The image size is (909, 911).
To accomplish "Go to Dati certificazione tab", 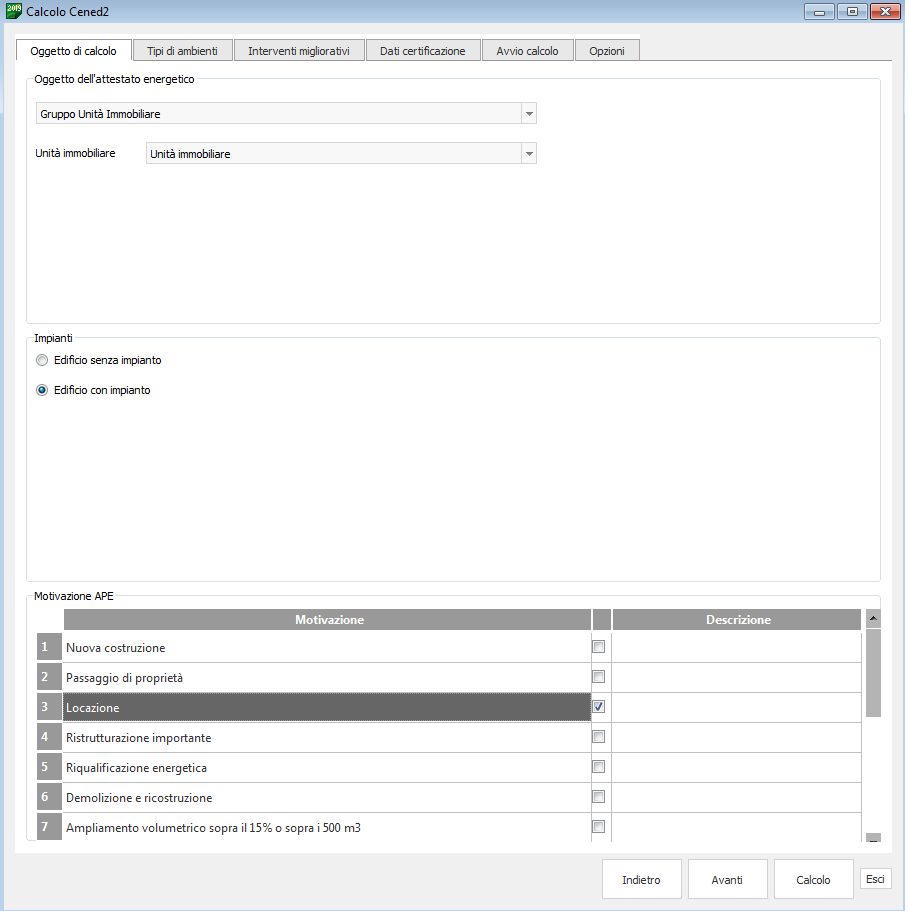I will (x=422, y=51).
